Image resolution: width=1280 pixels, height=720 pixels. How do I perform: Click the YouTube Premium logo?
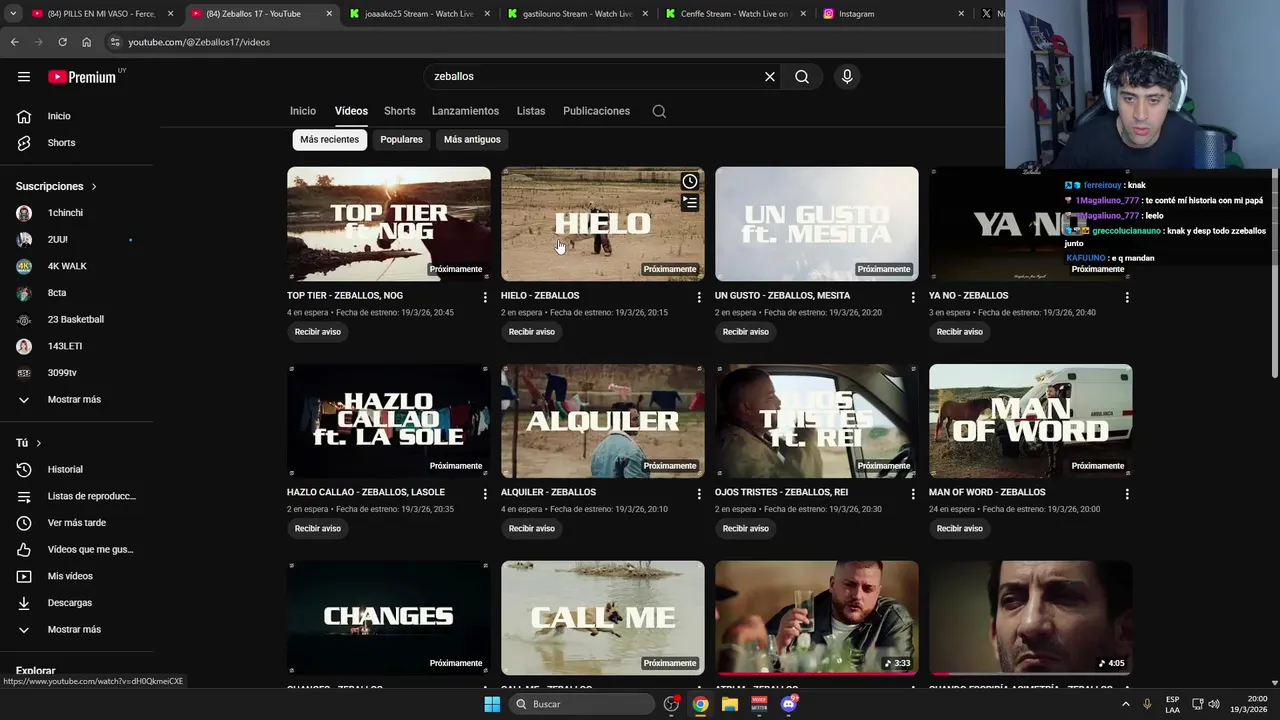[82, 77]
